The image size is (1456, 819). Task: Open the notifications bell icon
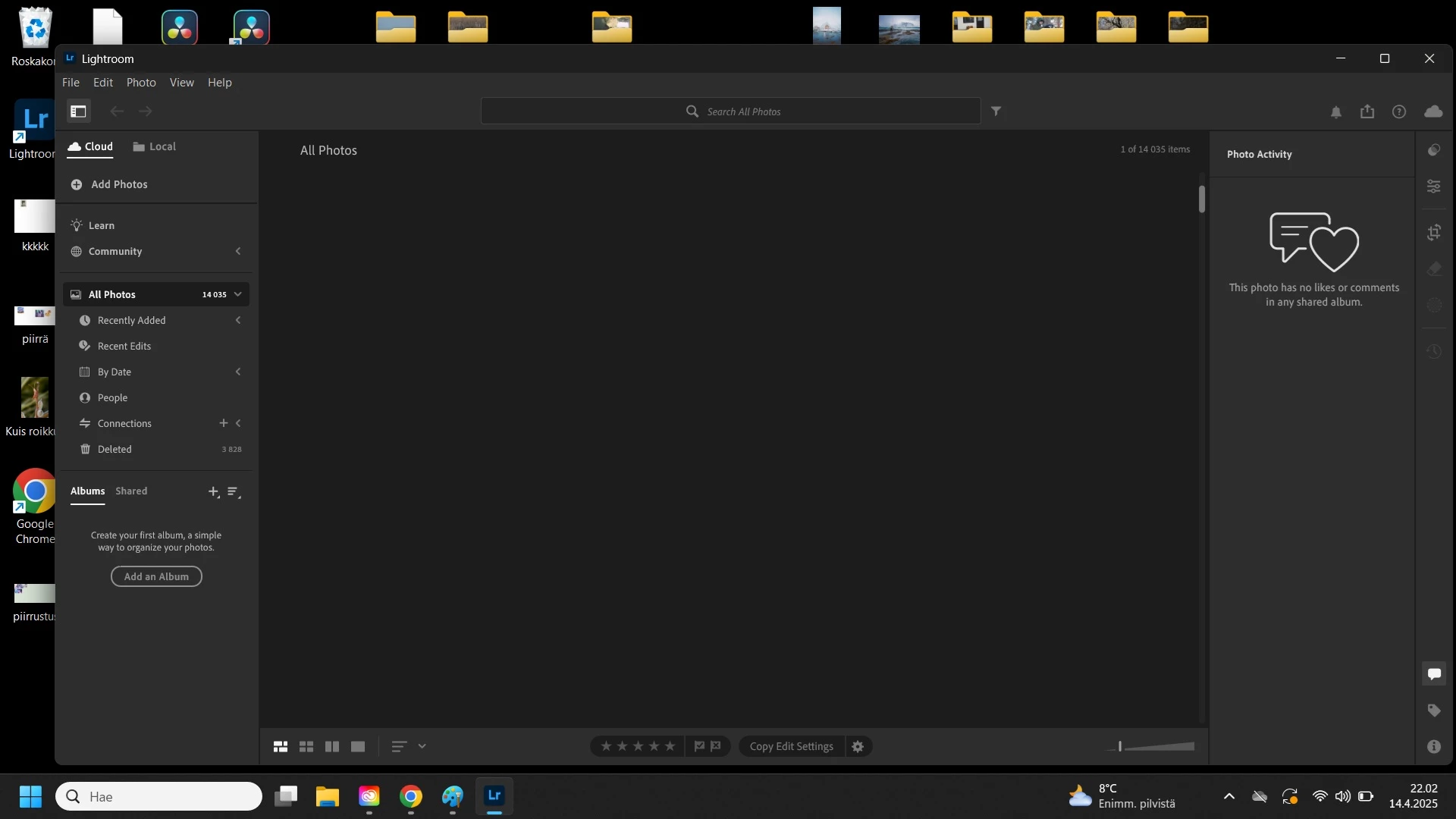tap(1335, 112)
